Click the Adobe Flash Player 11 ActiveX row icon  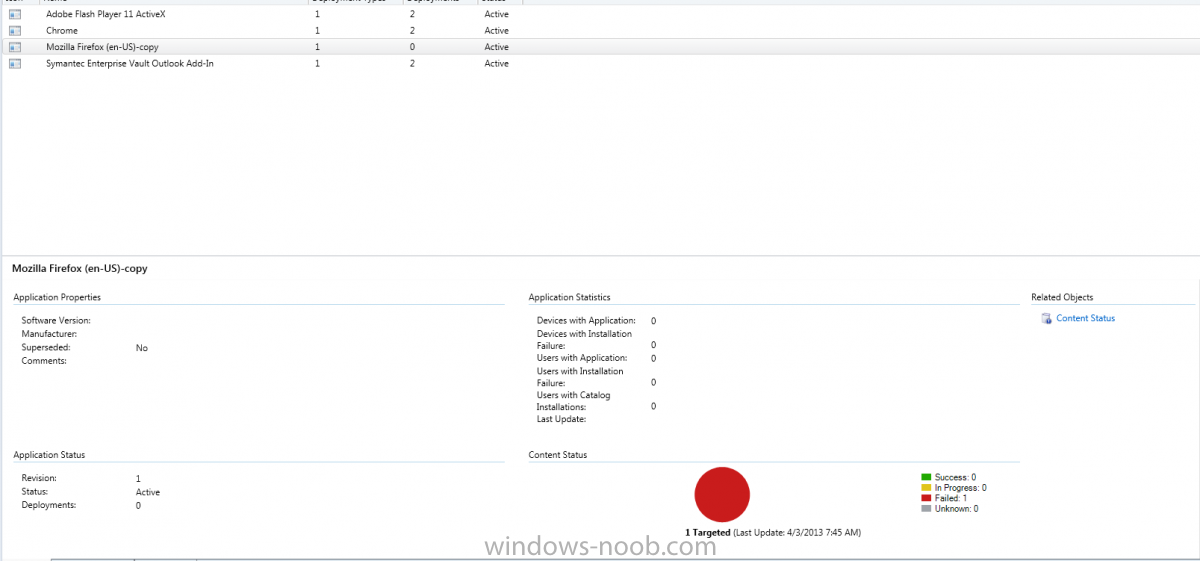tap(15, 15)
